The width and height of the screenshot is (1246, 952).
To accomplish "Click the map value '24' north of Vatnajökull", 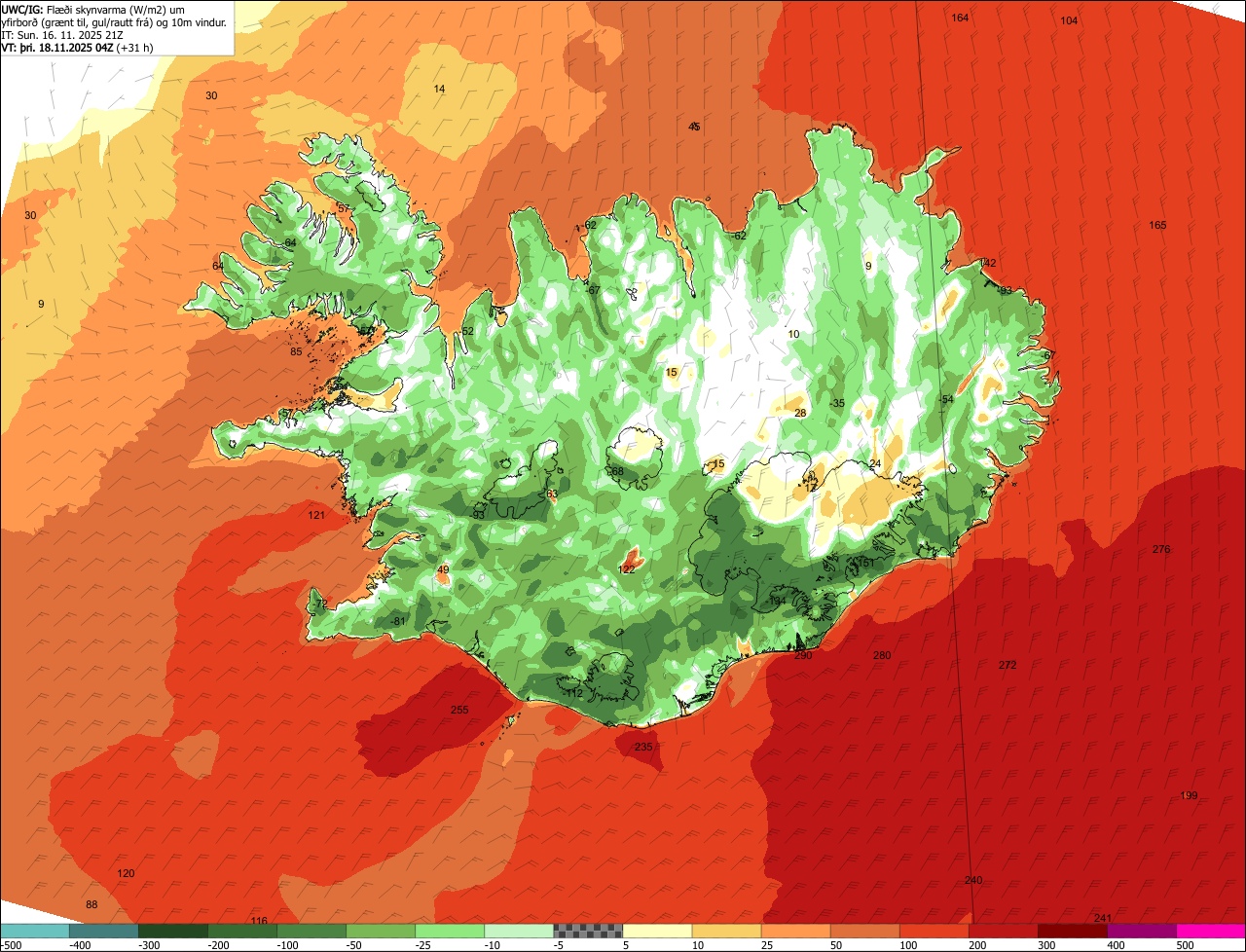I will tap(875, 464).
